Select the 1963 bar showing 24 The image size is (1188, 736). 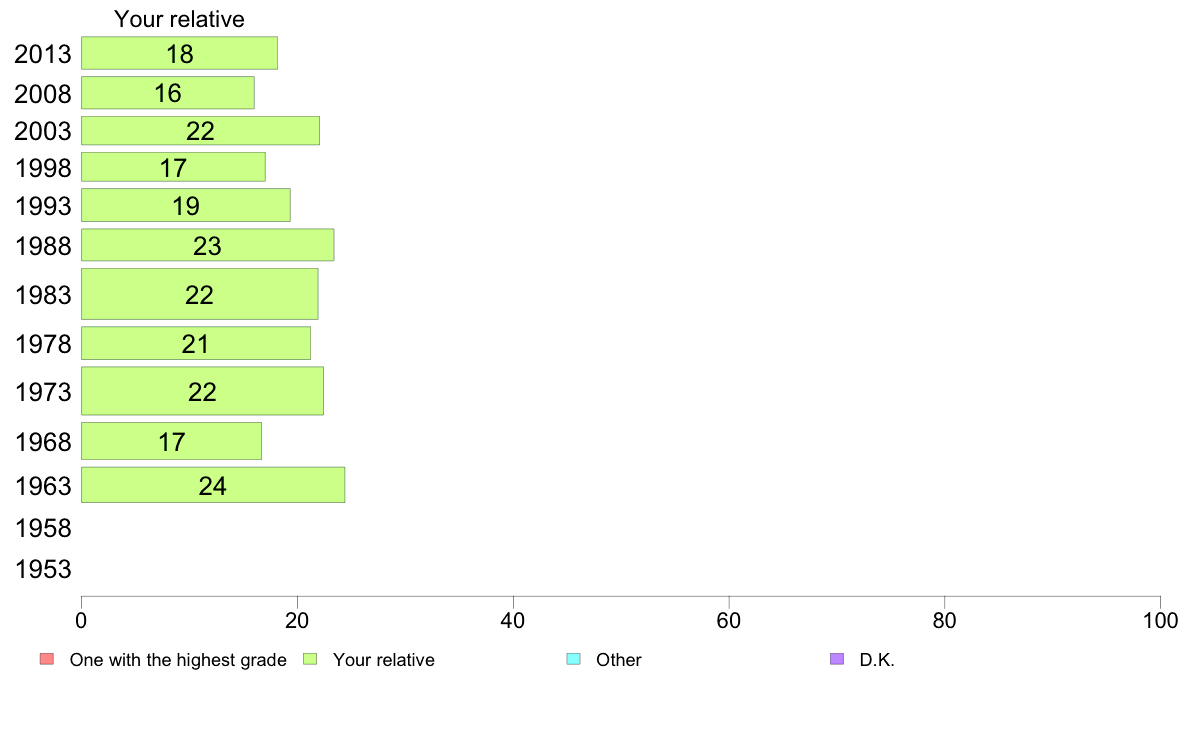pyautogui.click(x=213, y=485)
